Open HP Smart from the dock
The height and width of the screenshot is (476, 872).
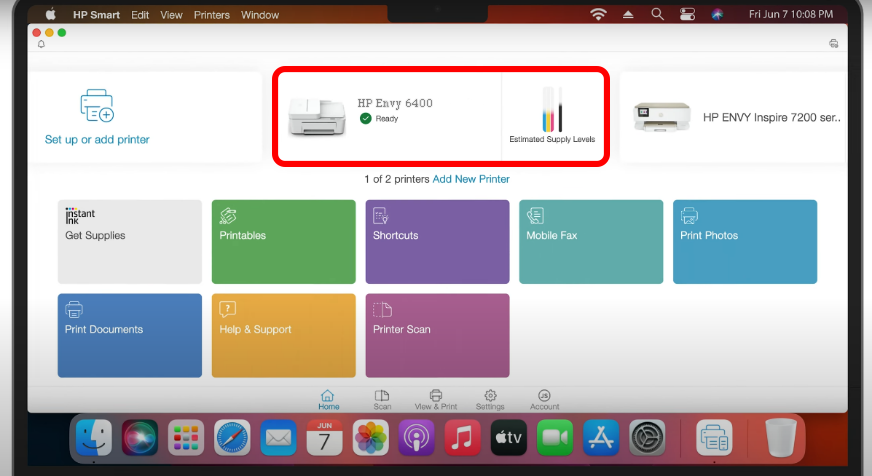click(x=715, y=437)
